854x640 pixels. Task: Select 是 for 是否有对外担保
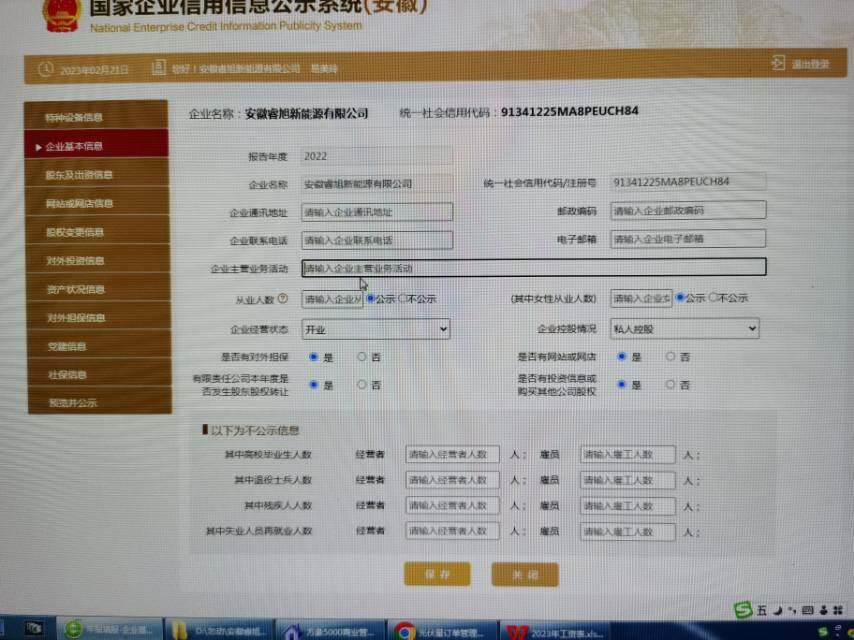[314, 357]
